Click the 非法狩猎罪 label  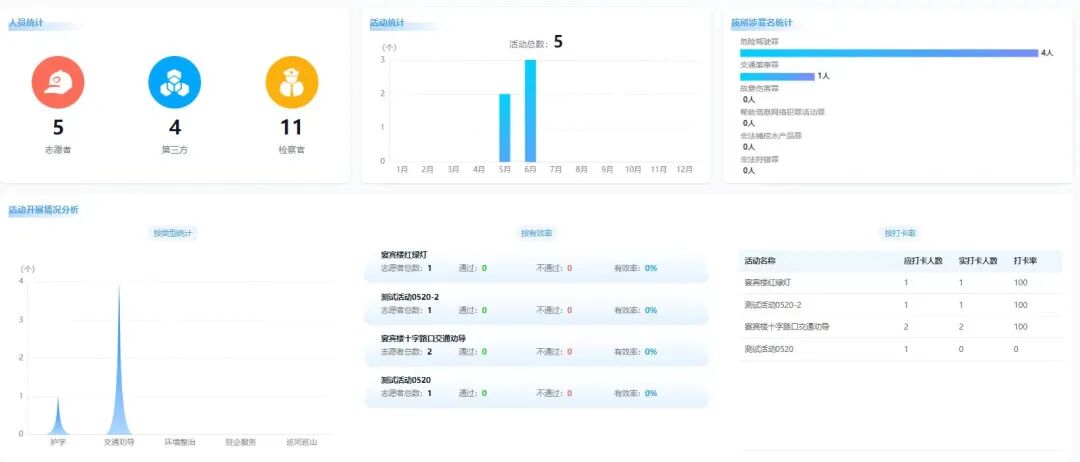coord(759,159)
